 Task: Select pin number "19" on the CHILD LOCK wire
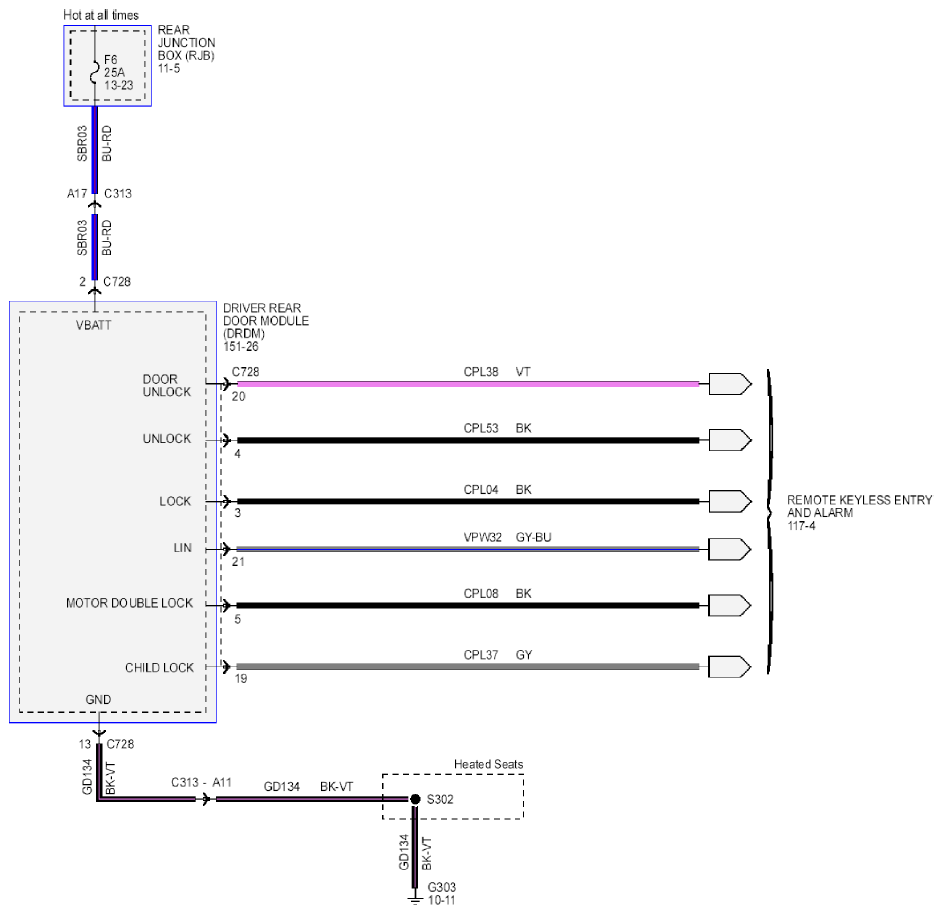[x=241, y=678]
